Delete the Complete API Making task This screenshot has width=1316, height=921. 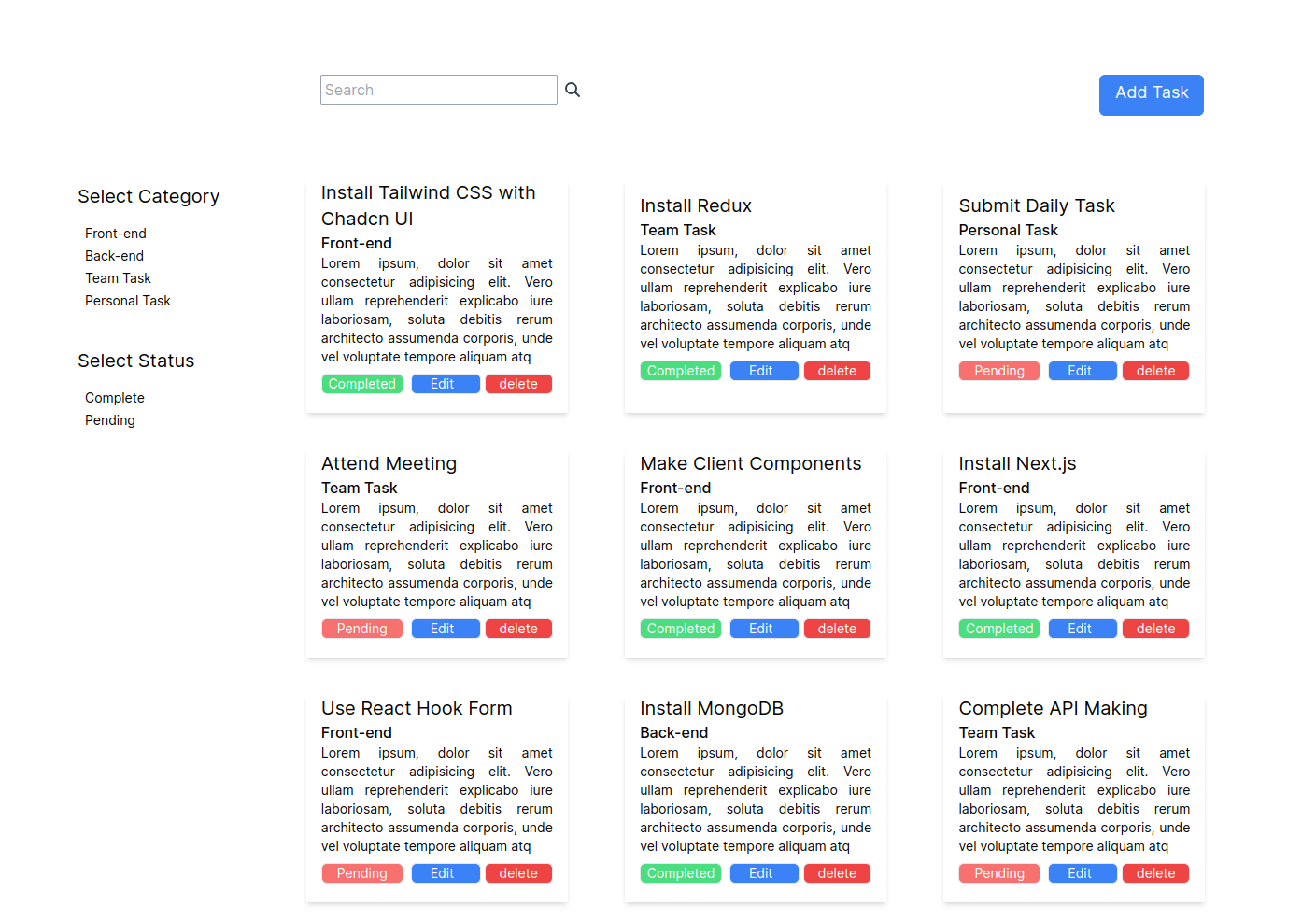(x=1155, y=873)
